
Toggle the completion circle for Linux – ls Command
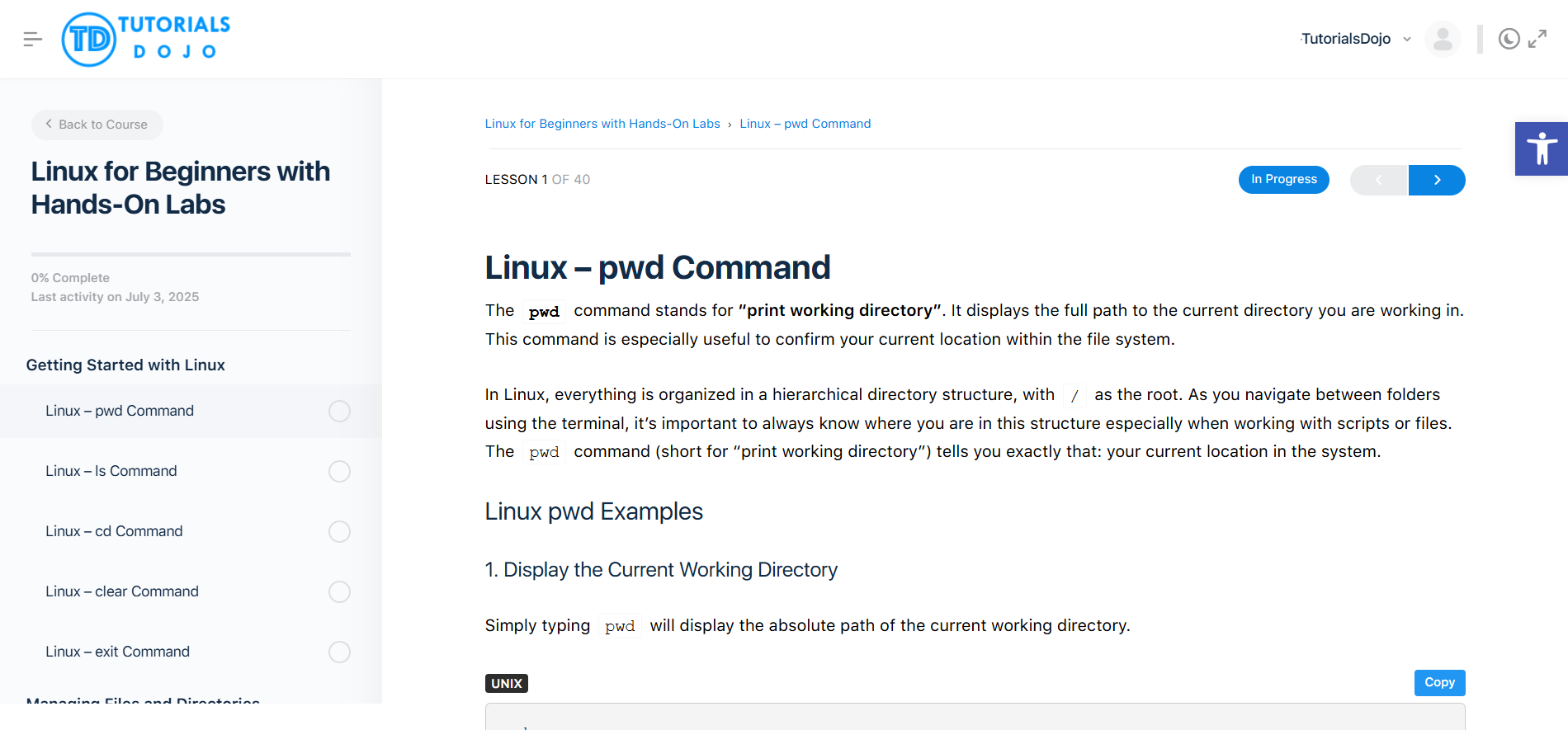(339, 471)
